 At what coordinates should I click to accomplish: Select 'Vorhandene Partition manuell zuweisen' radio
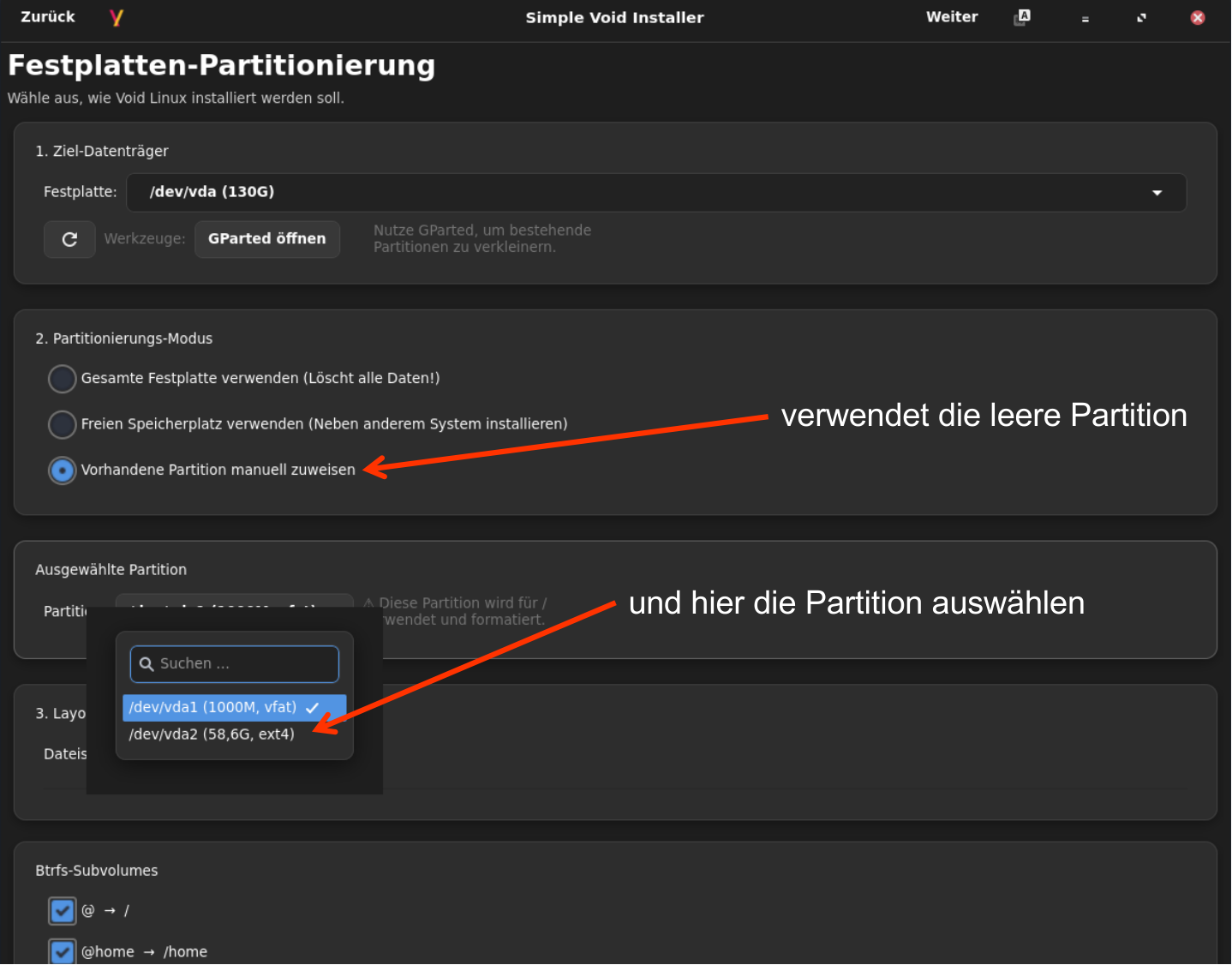click(x=63, y=471)
